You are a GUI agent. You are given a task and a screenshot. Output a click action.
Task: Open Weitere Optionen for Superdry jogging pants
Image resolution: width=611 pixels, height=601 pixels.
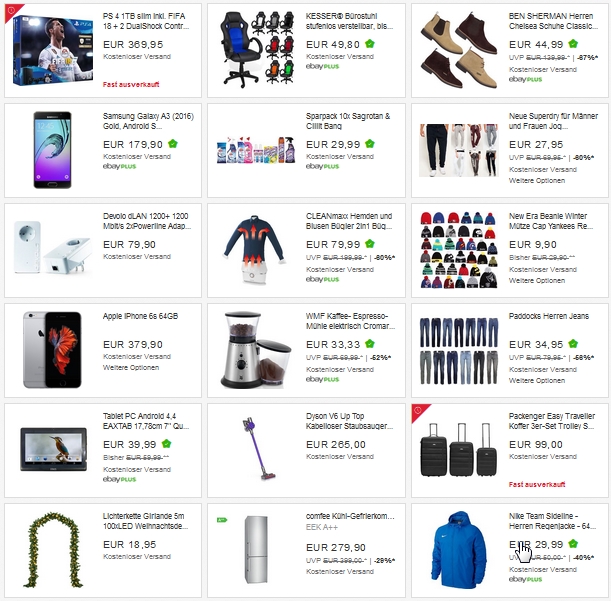click(x=537, y=180)
